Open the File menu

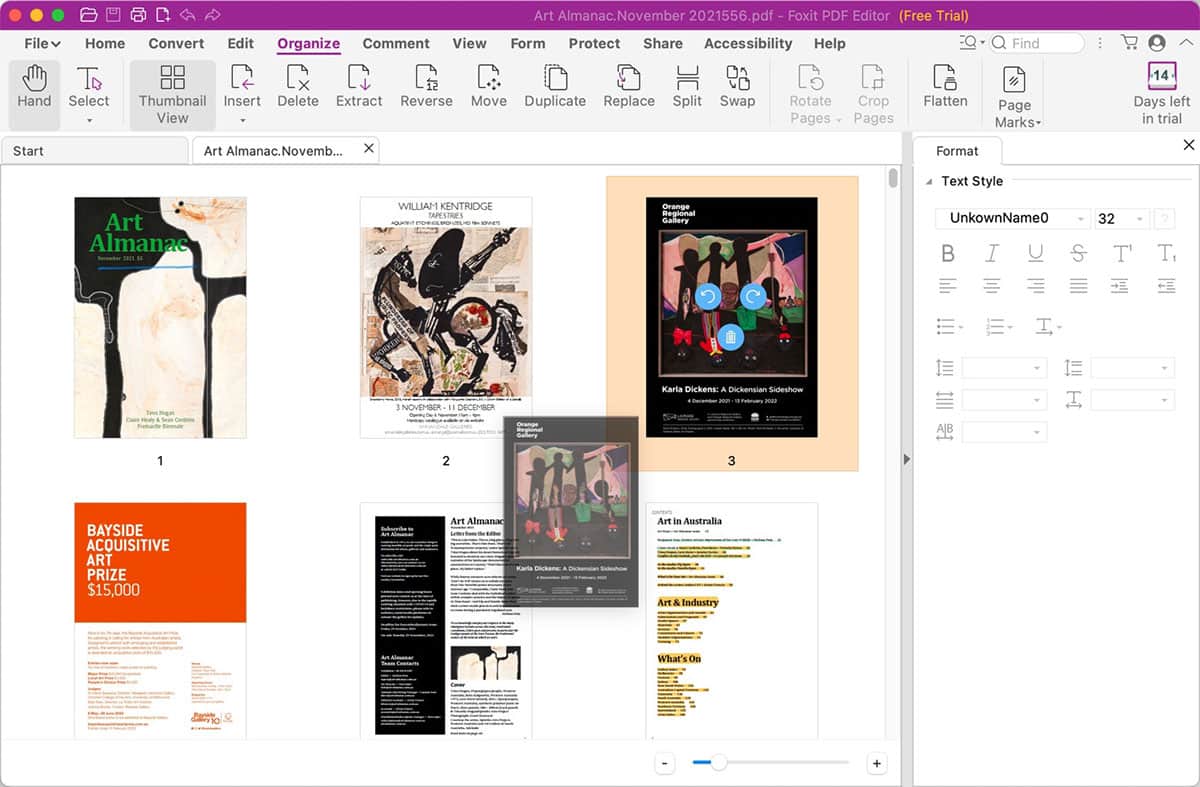coord(42,44)
